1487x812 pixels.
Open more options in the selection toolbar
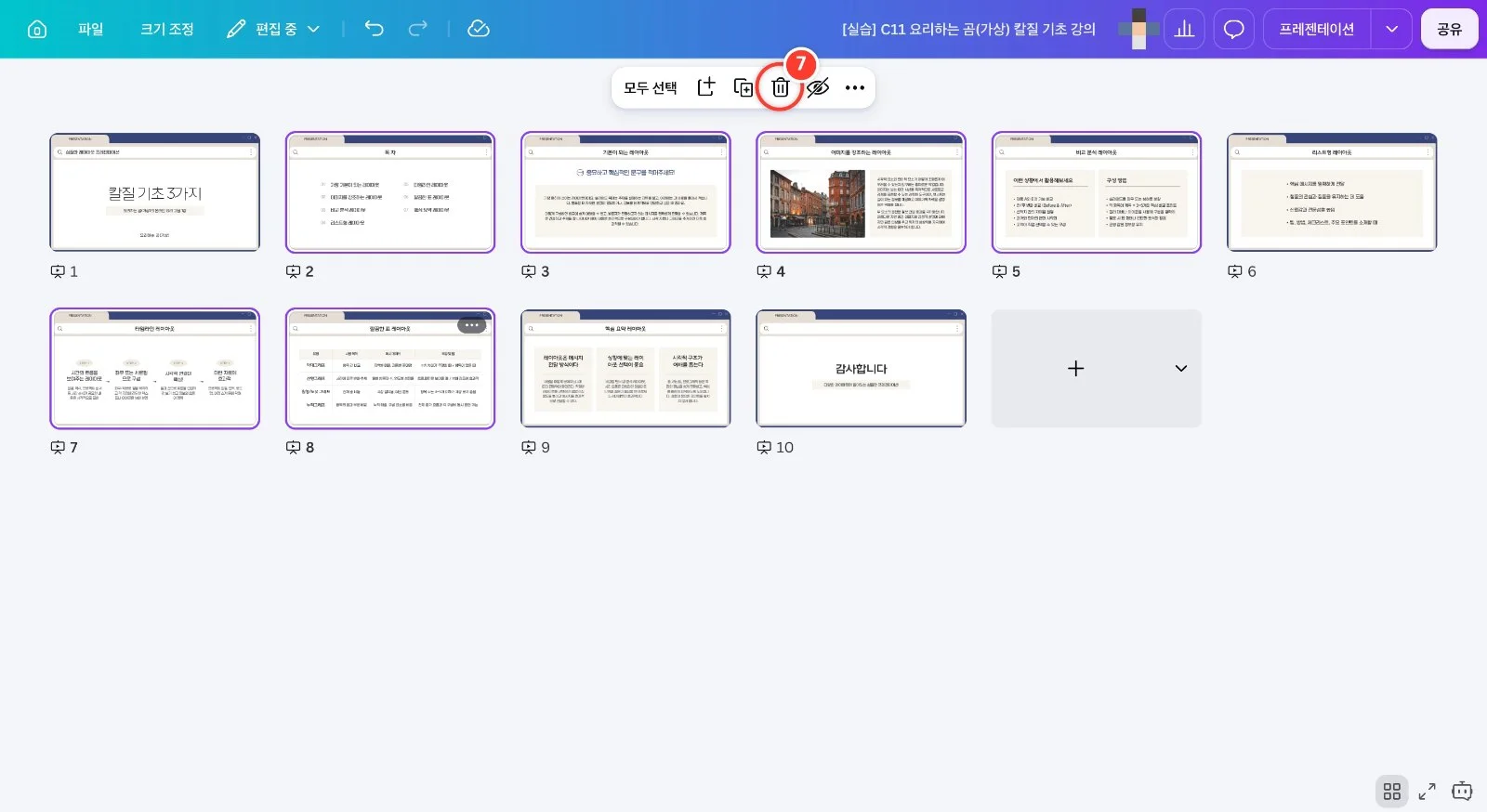tap(855, 87)
